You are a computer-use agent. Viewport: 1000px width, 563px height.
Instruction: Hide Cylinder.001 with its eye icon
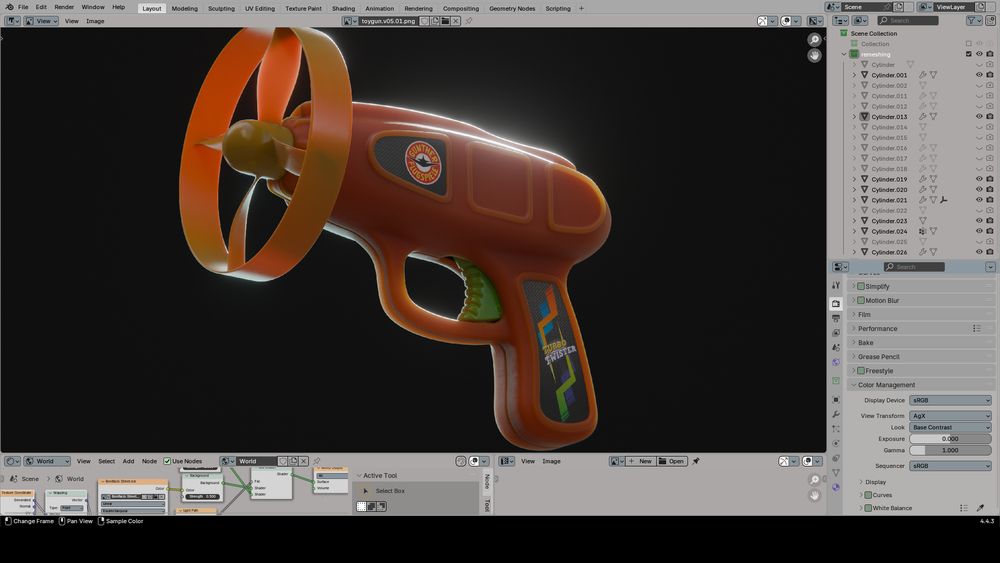tap(979, 75)
